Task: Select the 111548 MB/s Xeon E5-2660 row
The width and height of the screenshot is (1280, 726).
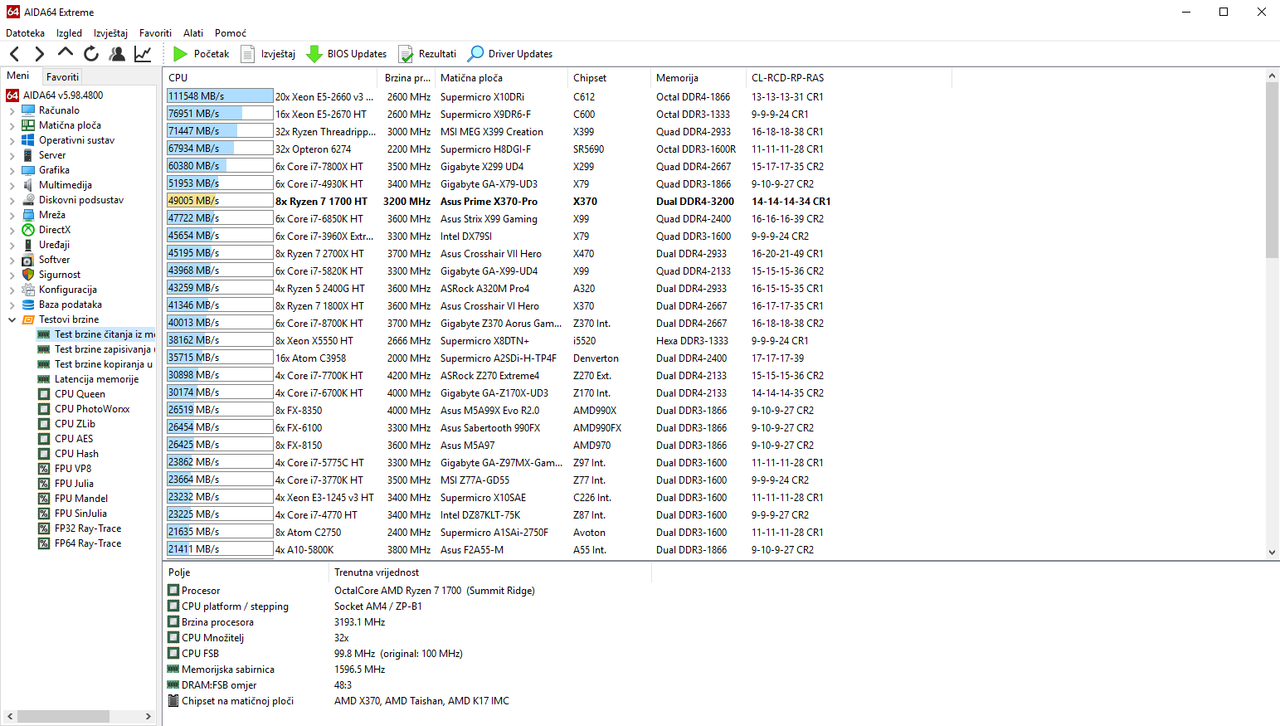Action: point(558,97)
